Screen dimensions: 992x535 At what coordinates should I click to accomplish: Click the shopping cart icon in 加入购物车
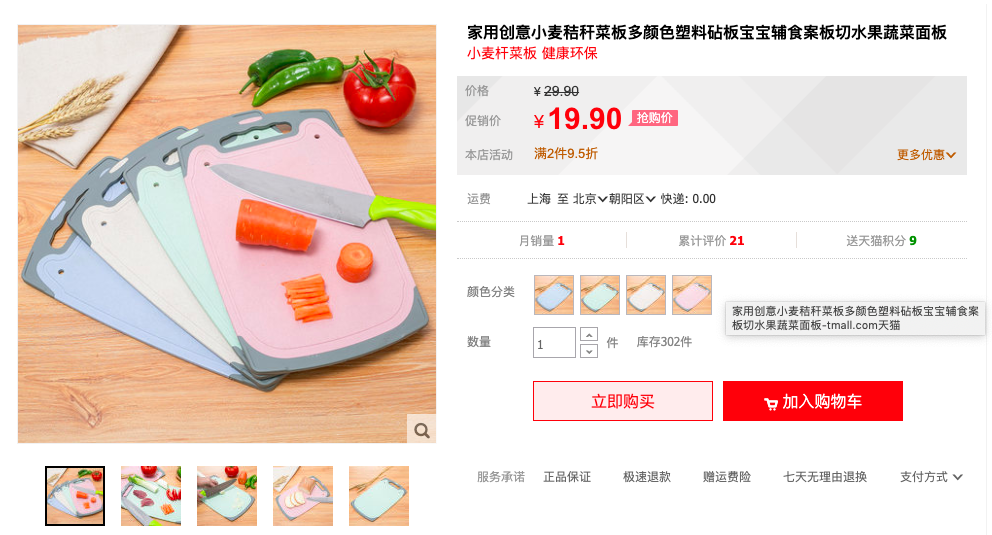pyautogui.click(x=771, y=403)
